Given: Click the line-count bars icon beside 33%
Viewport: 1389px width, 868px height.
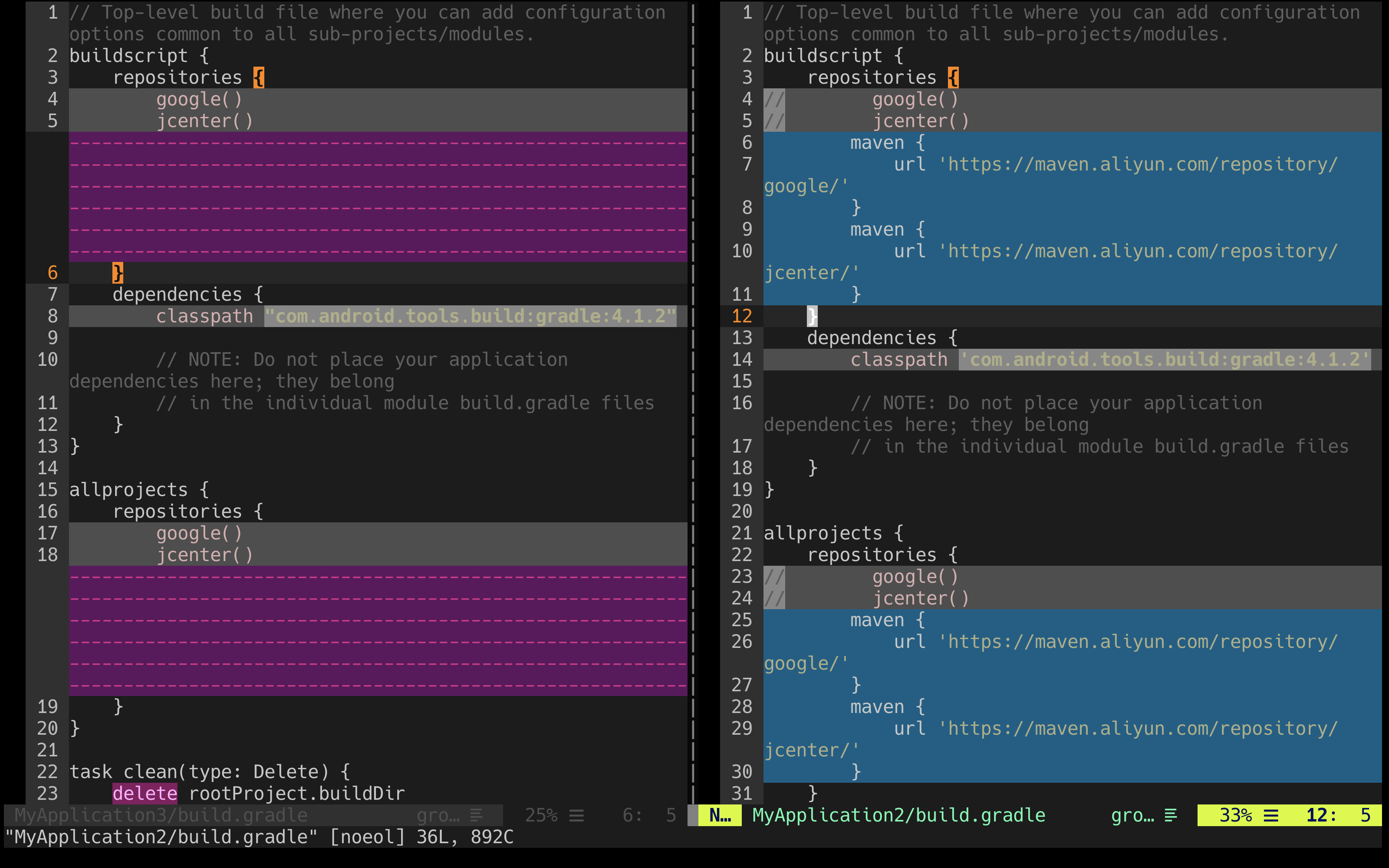Looking at the screenshot, I should click(x=1271, y=815).
